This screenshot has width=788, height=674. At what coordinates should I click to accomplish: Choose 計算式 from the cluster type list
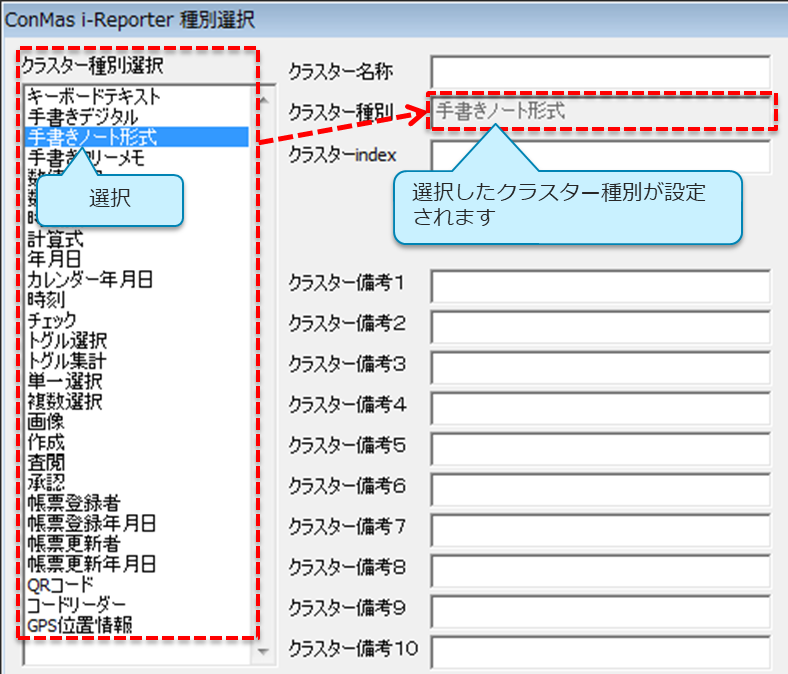(56, 240)
